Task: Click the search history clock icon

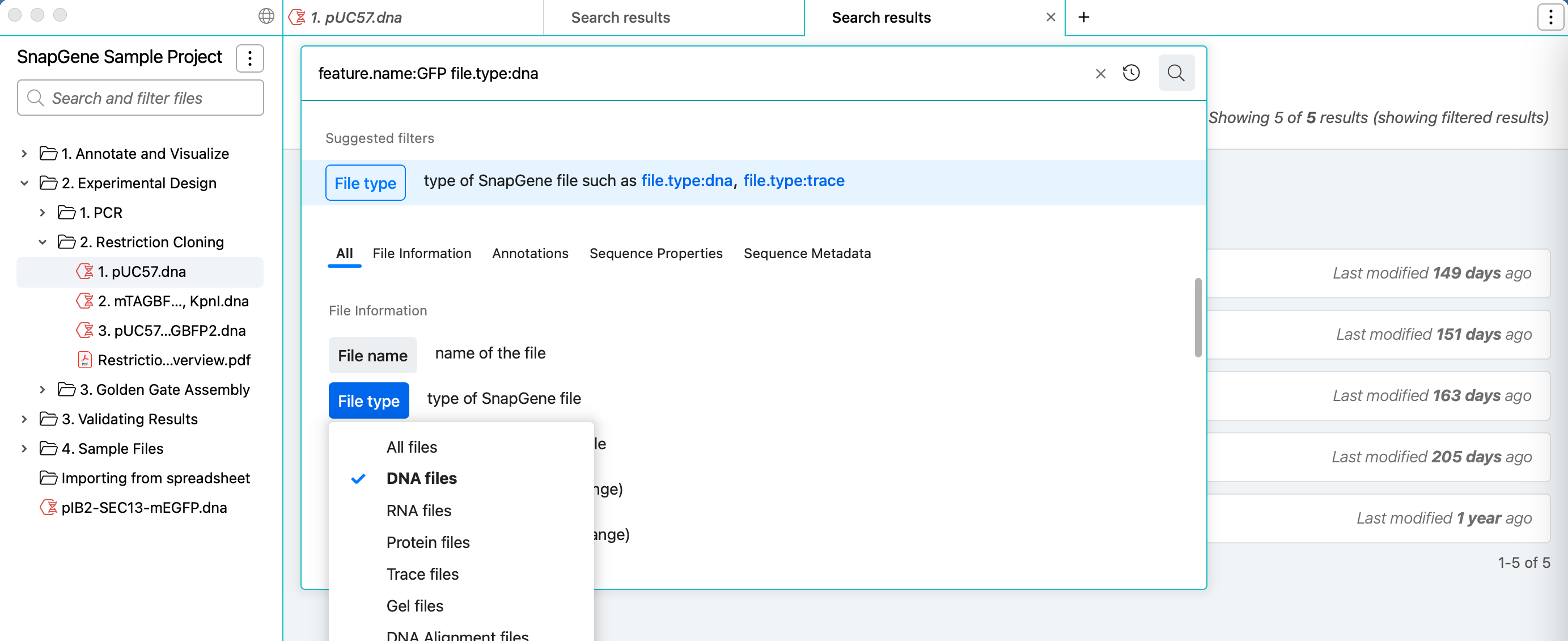Action: (x=1131, y=73)
